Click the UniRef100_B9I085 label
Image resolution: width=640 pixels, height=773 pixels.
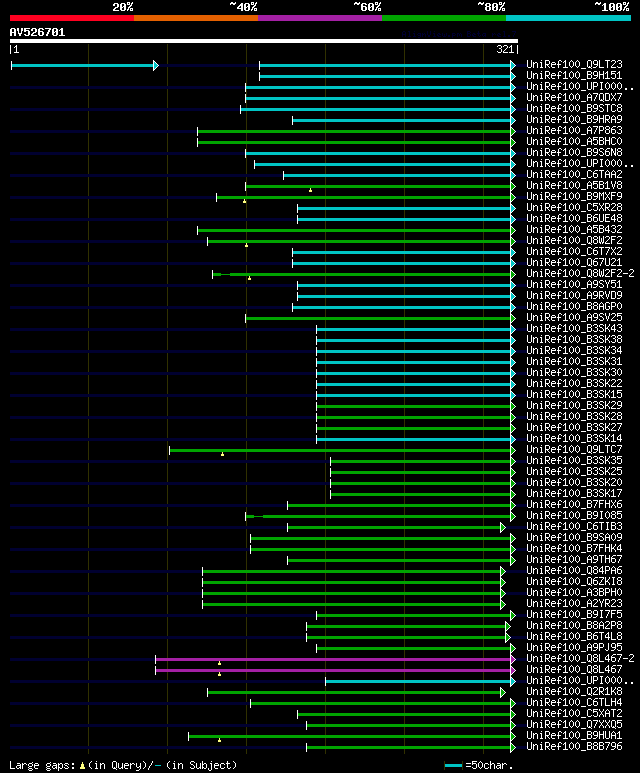tap(574, 515)
